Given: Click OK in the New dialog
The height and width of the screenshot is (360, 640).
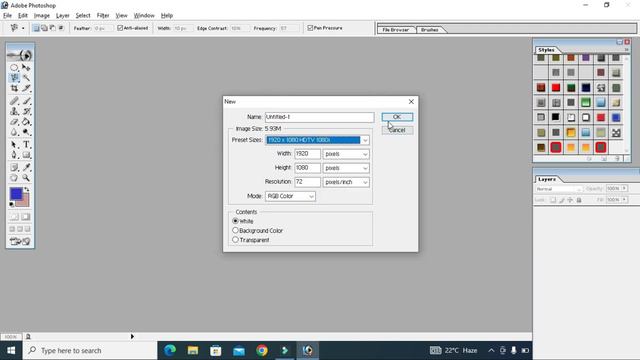Looking at the screenshot, I should [397, 117].
